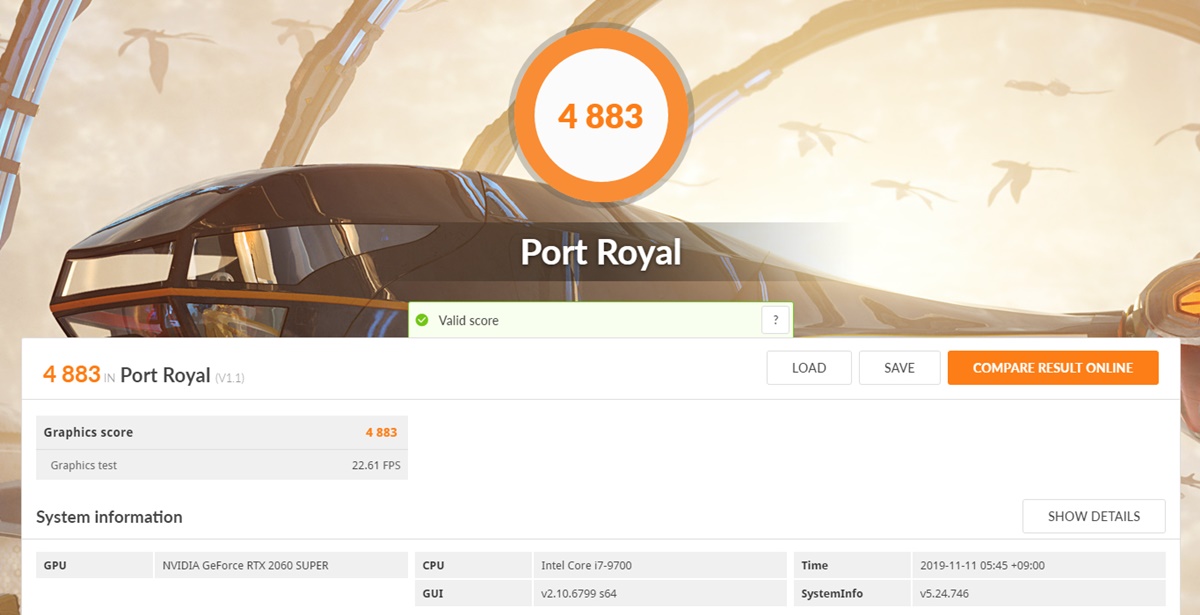Open the question mark help on Valid score
This screenshot has width=1200, height=615.
point(775,320)
